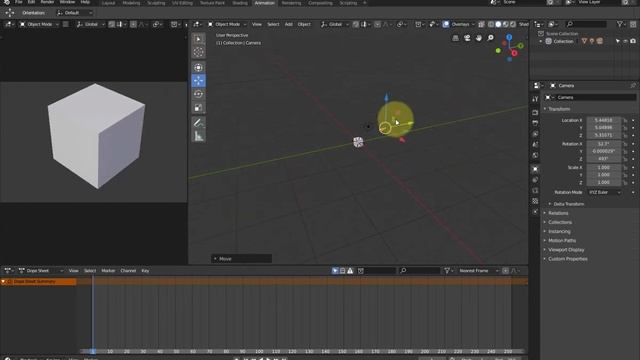Image resolution: width=640 pixels, height=360 pixels.
Task: Toggle Overlays display in viewport
Action: coord(446,24)
